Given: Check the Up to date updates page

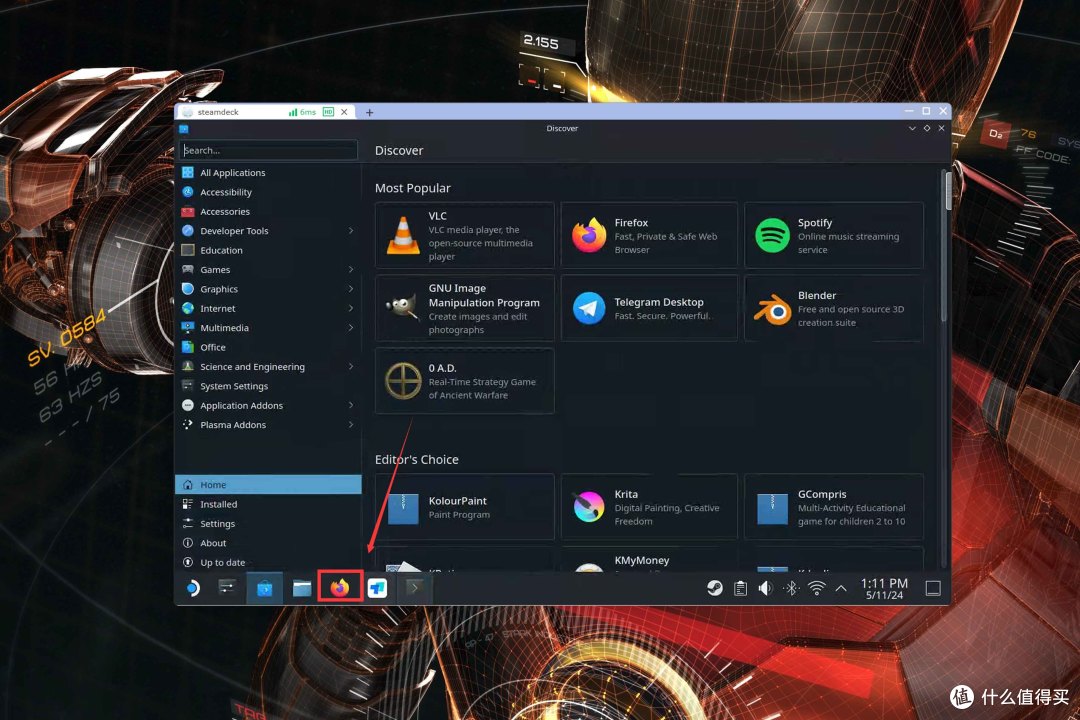Looking at the screenshot, I should (x=268, y=562).
